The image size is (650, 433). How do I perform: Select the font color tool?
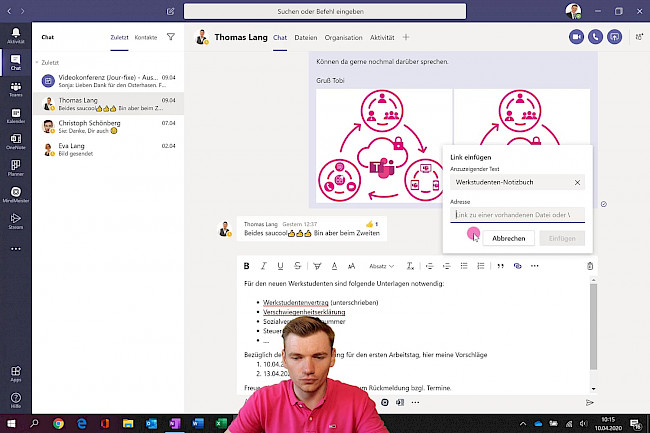[334, 266]
